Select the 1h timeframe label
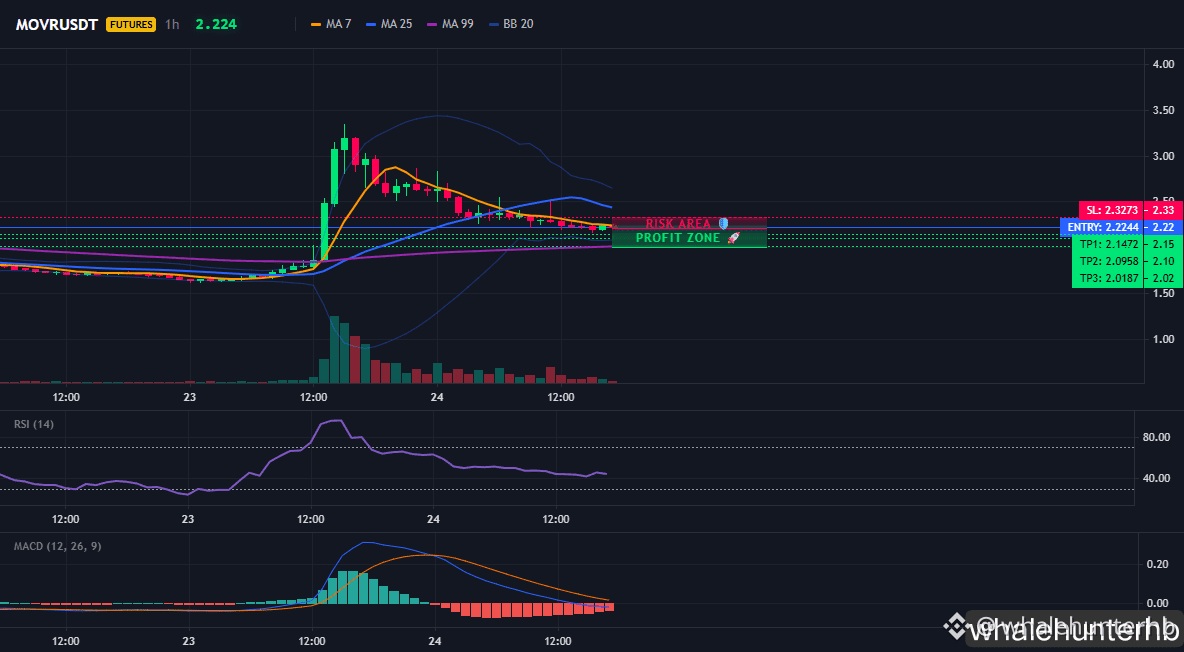This screenshot has width=1184, height=652. coord(172,24)
